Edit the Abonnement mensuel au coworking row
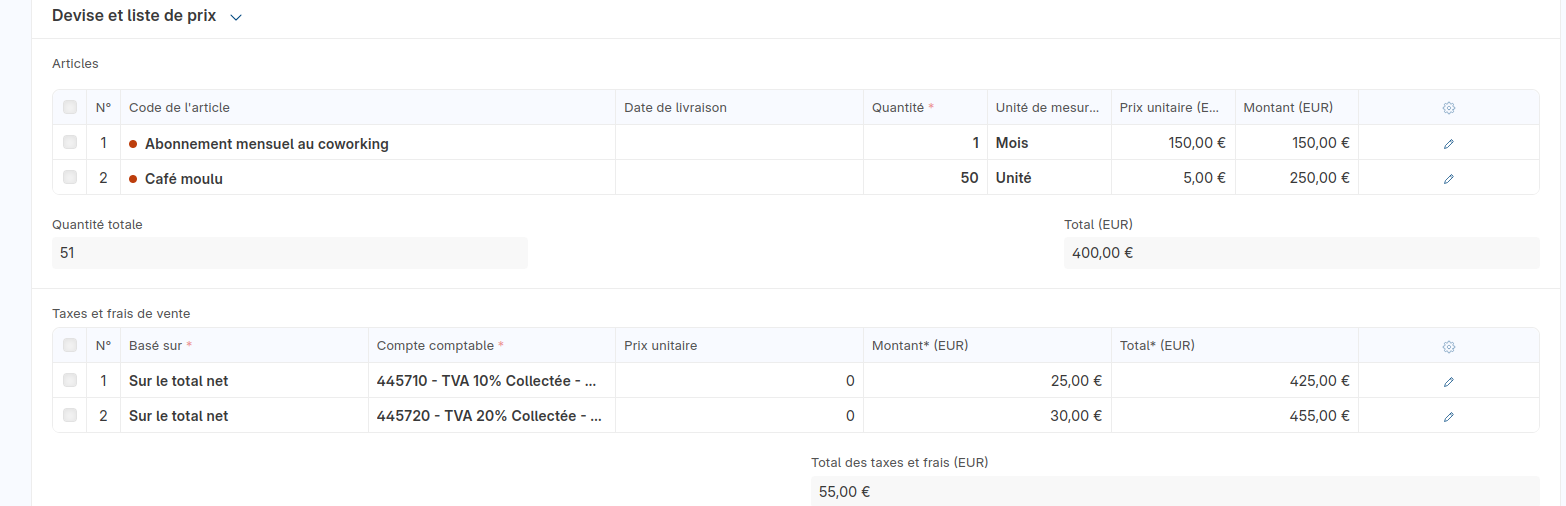1566x506 pixels. [x=1448, y=143]
